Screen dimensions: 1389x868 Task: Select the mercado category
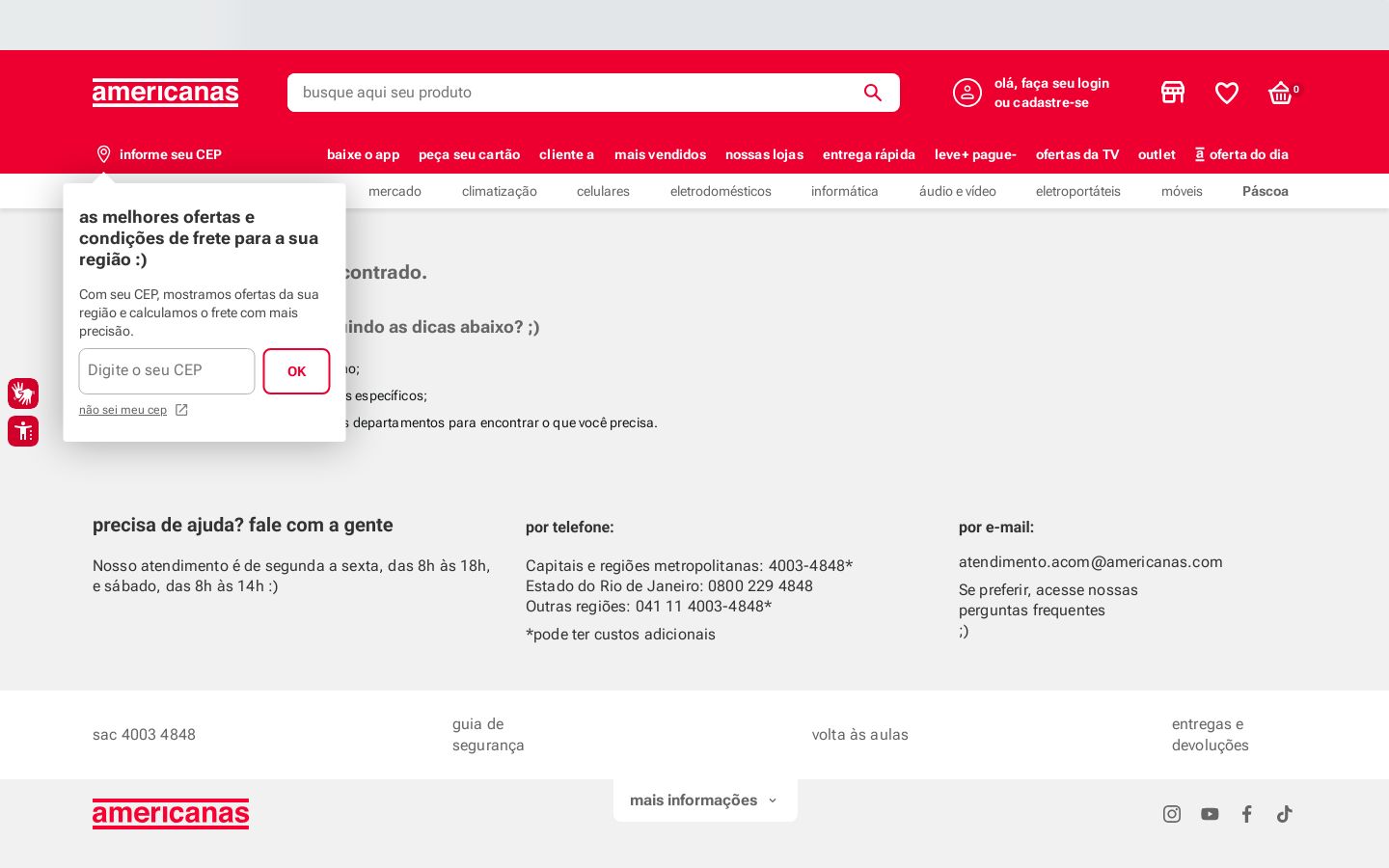tap(395, 191)
